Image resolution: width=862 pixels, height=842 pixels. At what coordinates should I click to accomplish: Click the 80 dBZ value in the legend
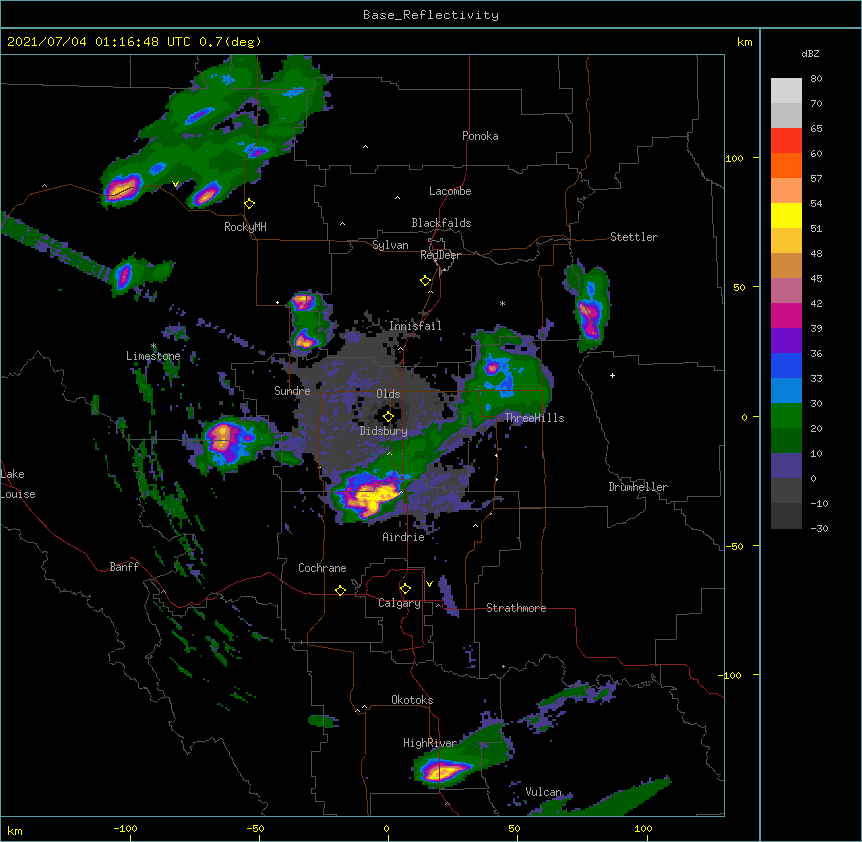click(816, 79)
